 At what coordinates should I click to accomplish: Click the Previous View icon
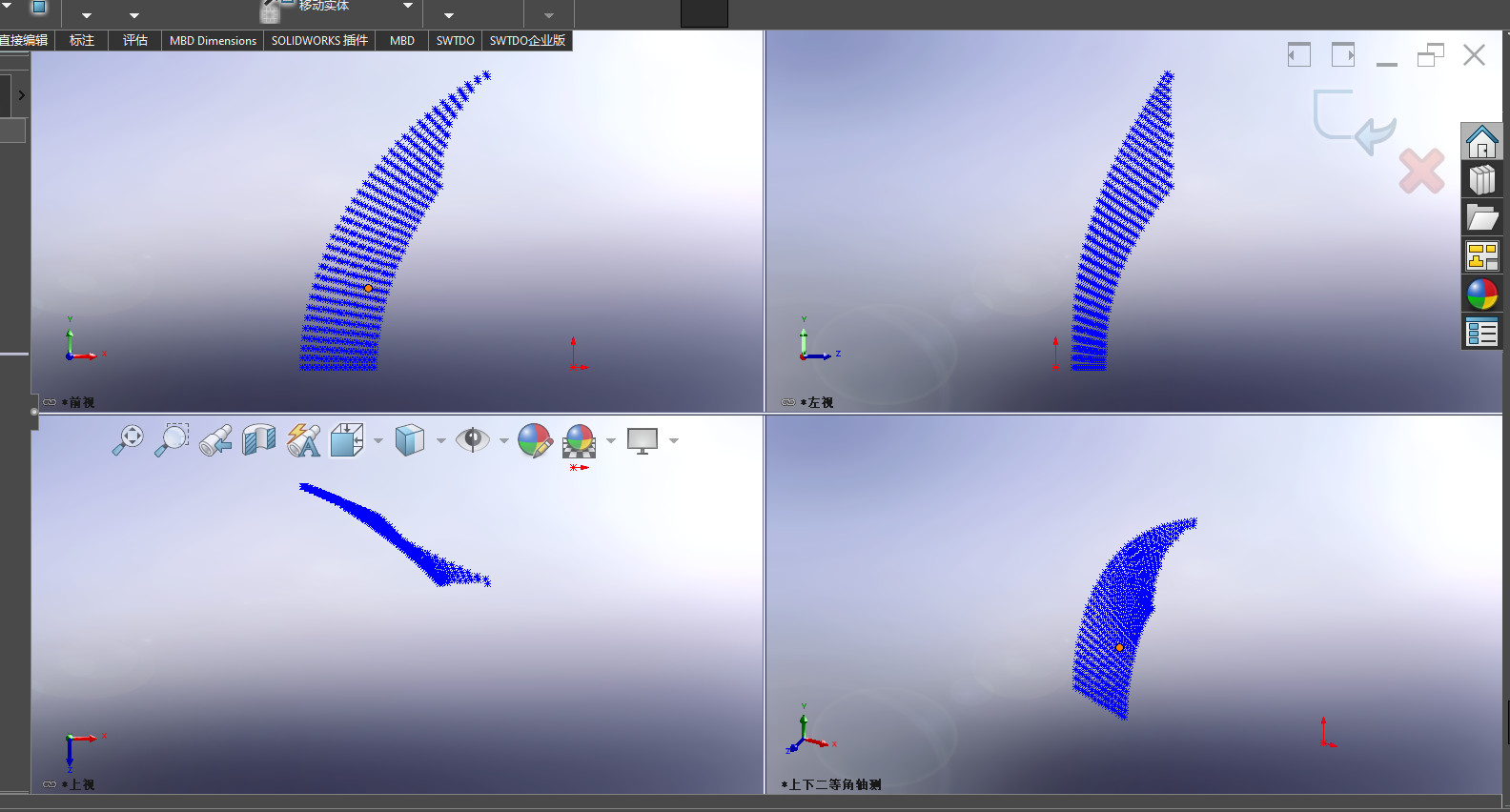click(215, 439)
